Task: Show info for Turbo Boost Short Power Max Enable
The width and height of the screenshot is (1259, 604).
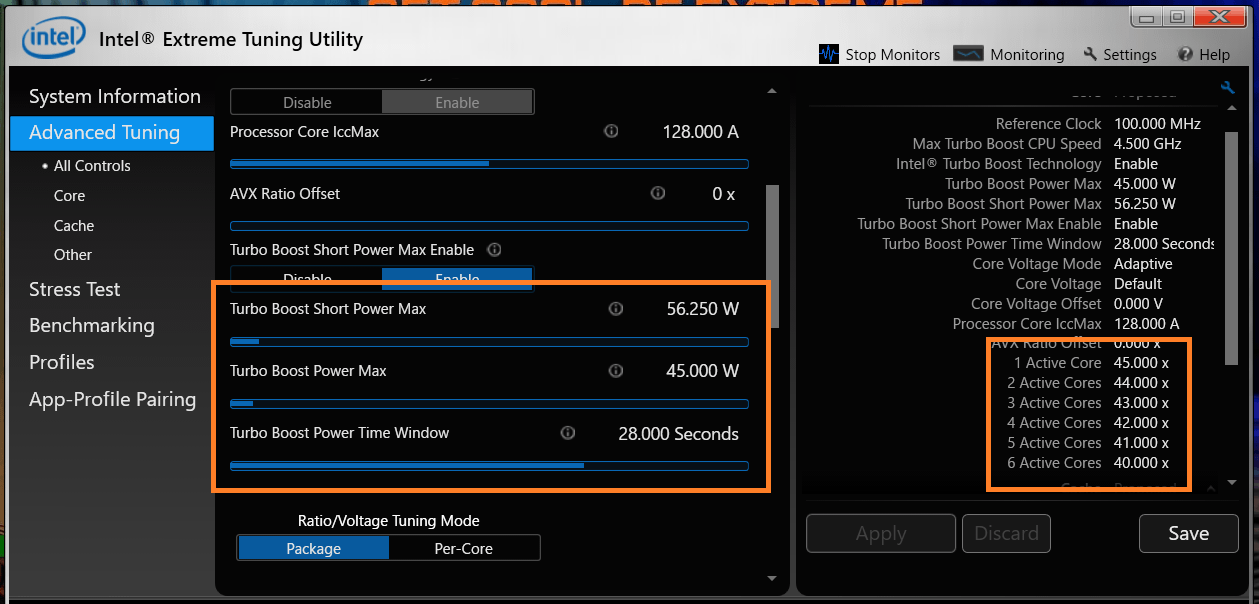Action: pos(493,249)
